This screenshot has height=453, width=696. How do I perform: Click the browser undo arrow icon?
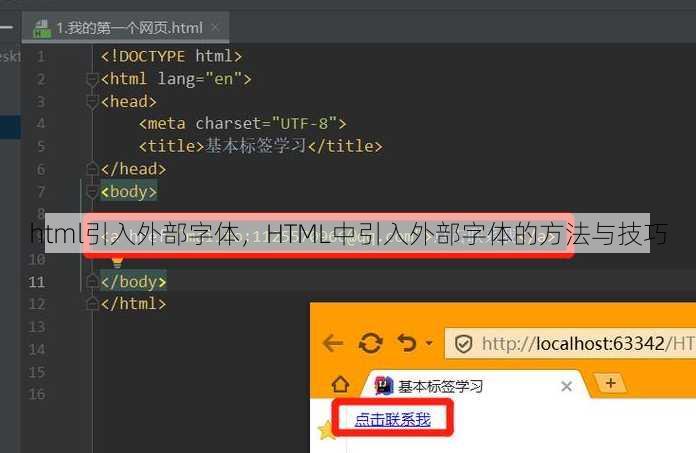click(407, 343)
